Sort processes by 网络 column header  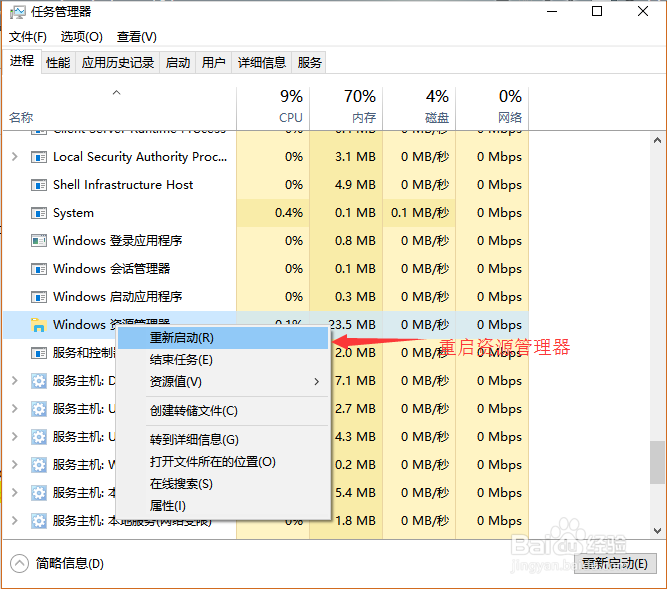tap(493, 108)
